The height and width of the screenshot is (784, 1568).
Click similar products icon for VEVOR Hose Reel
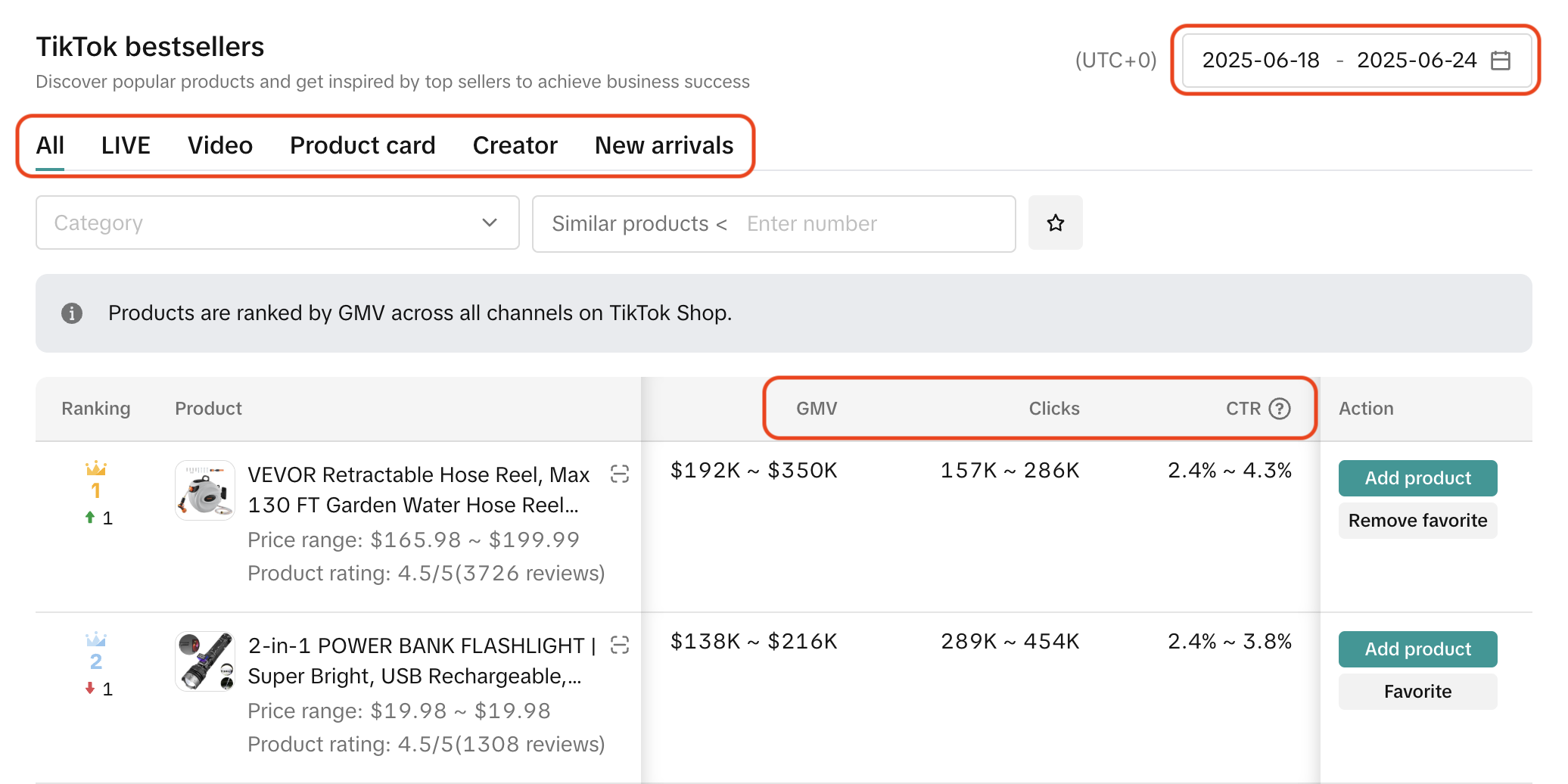(x=620, y=474)
